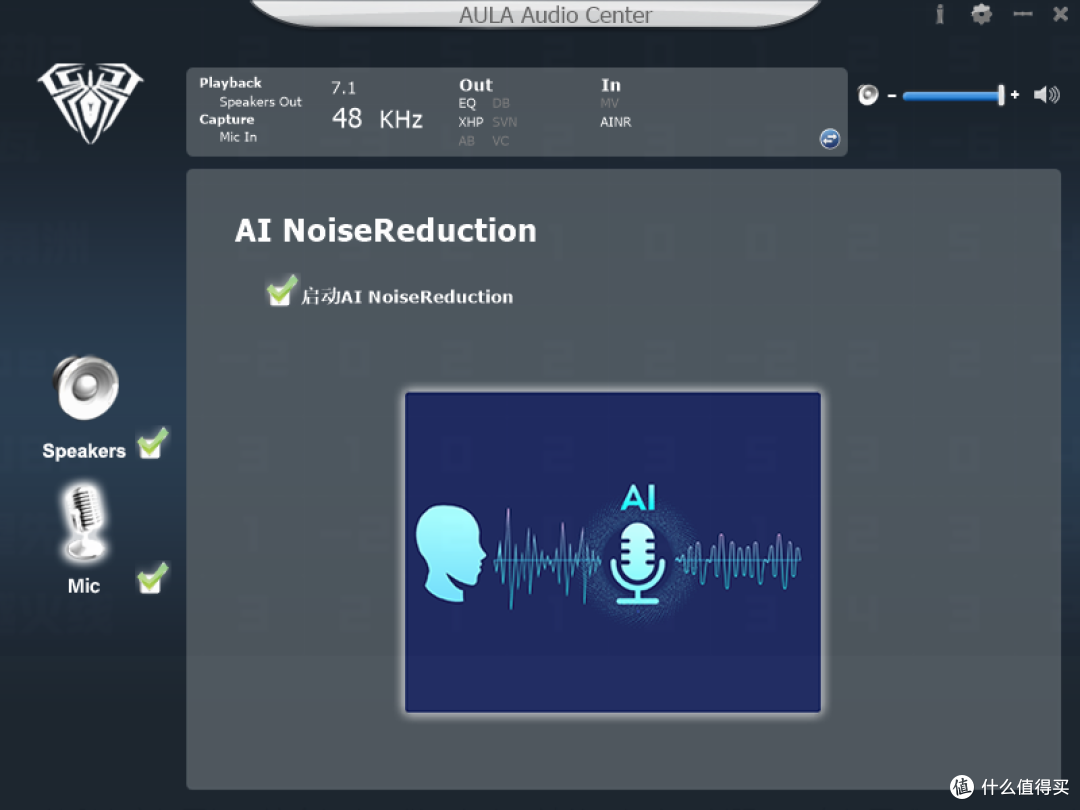1080x810 pixels.
Task: Mute audio with the speaker icon
Action: pyautogui.click(x=1046, y=94)
